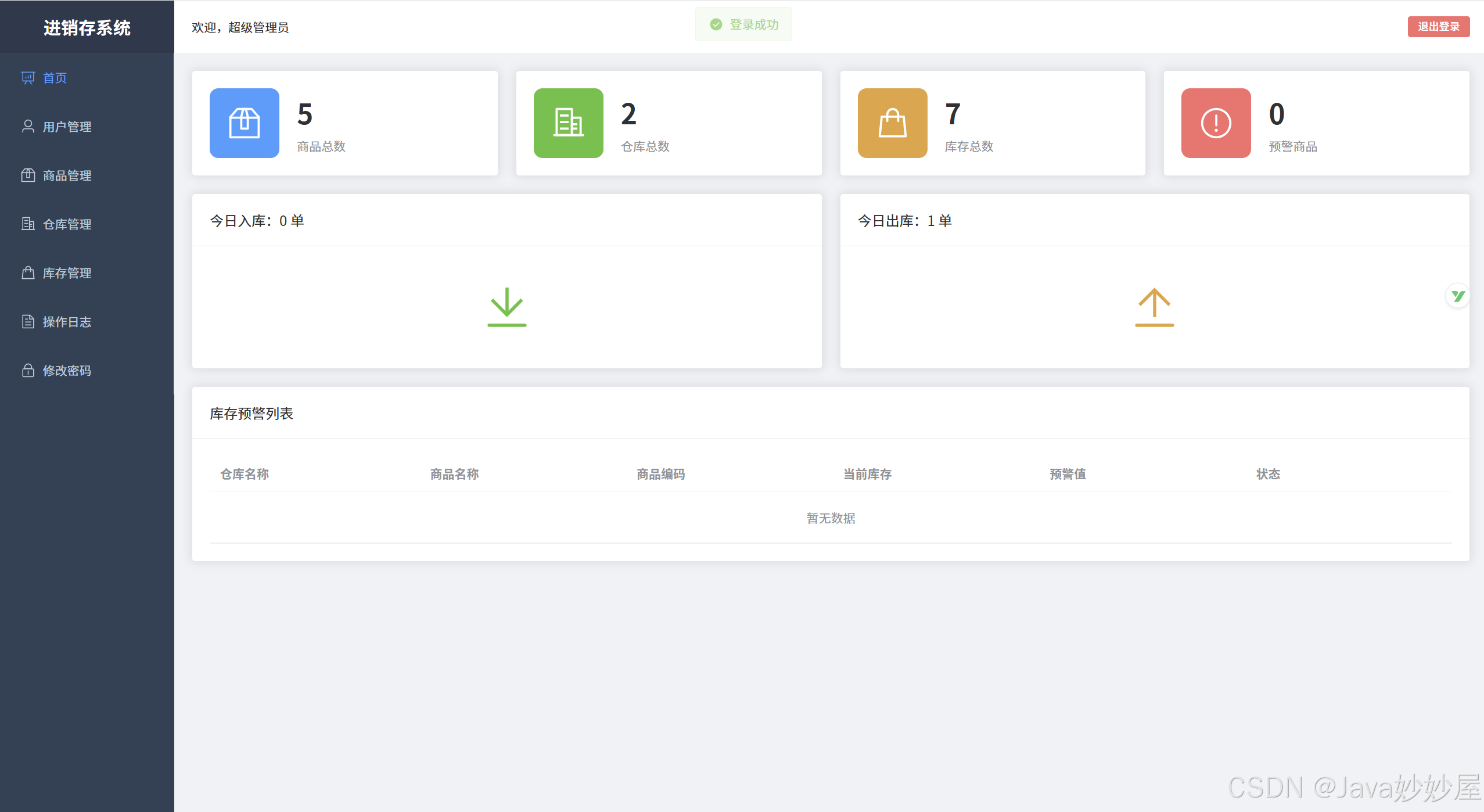Select the 修改密码 menu entry
Viewport: 1484px width, 812px height.
(x=87, y=371)
